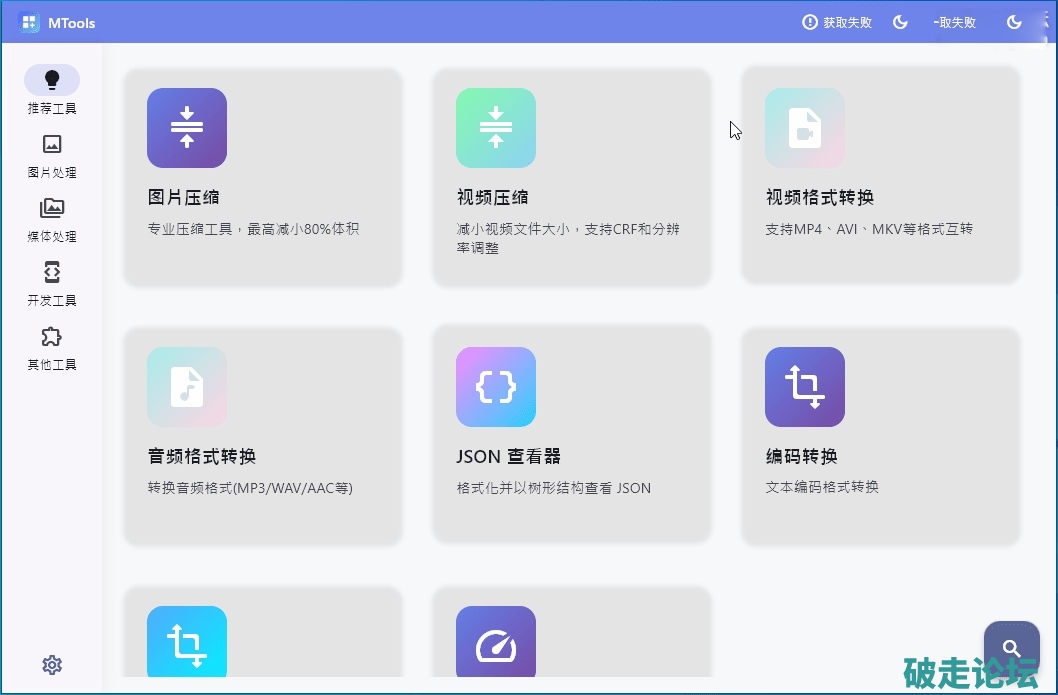1058x695 pixels.
Task: Click the 获取失败 warning status
Action: pyautogui.click(x=837, y=22)
